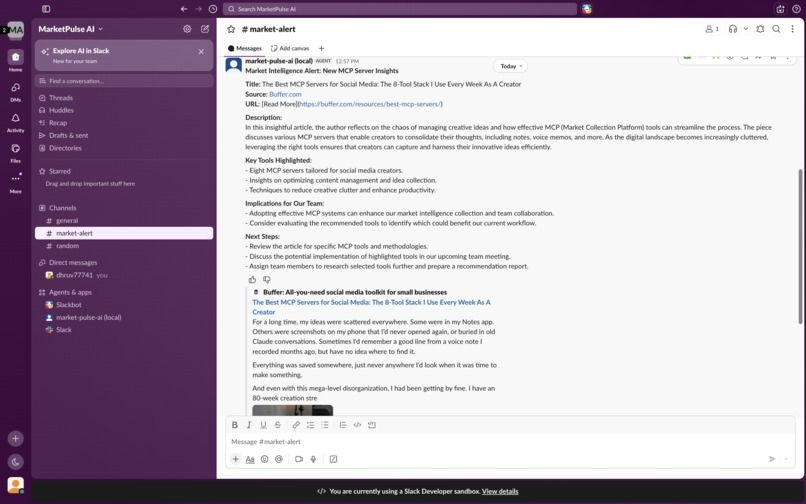Toggle underline formatting in composer
Image resolution: width=806 pixels, height=504 pixels.
coord(263,425)
